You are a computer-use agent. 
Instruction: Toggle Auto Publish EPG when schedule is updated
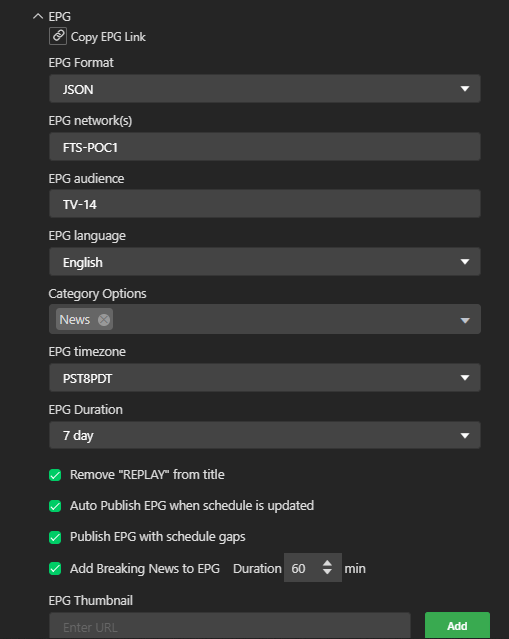pos(55,506)
